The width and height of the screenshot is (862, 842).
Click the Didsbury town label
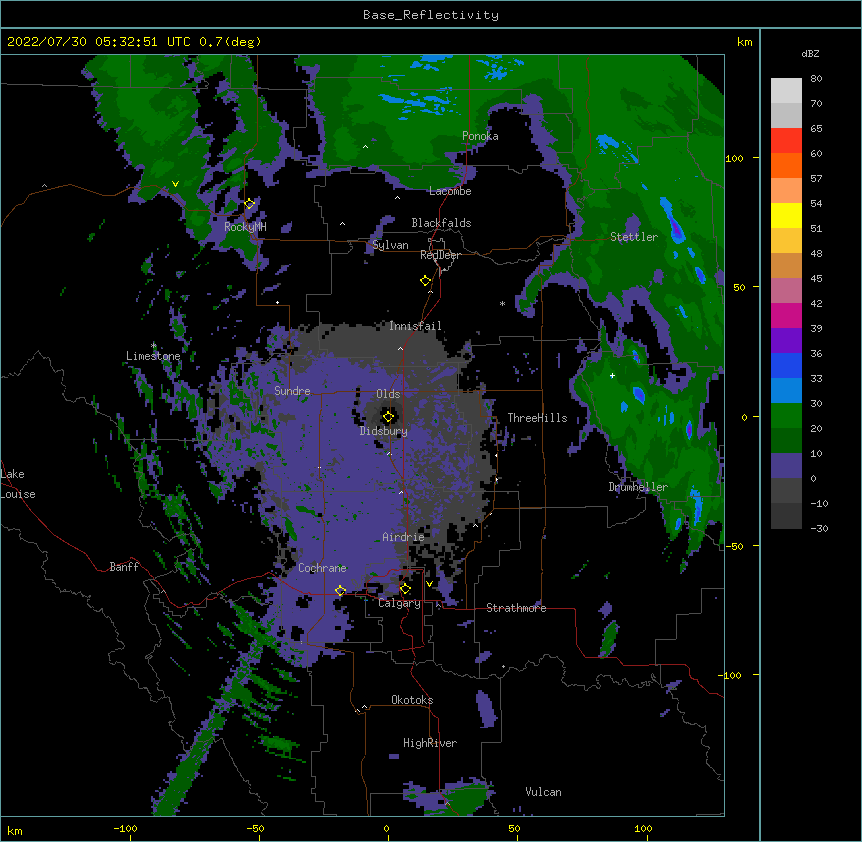pyautogui.click(x=384, y=431)
